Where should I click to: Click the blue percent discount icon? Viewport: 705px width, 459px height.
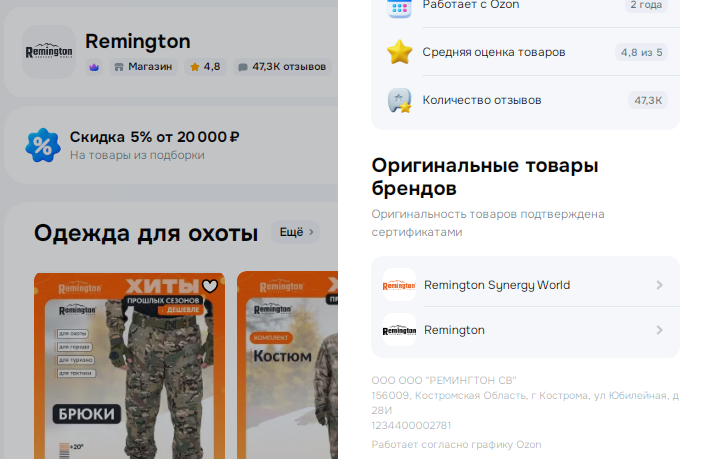43,145
